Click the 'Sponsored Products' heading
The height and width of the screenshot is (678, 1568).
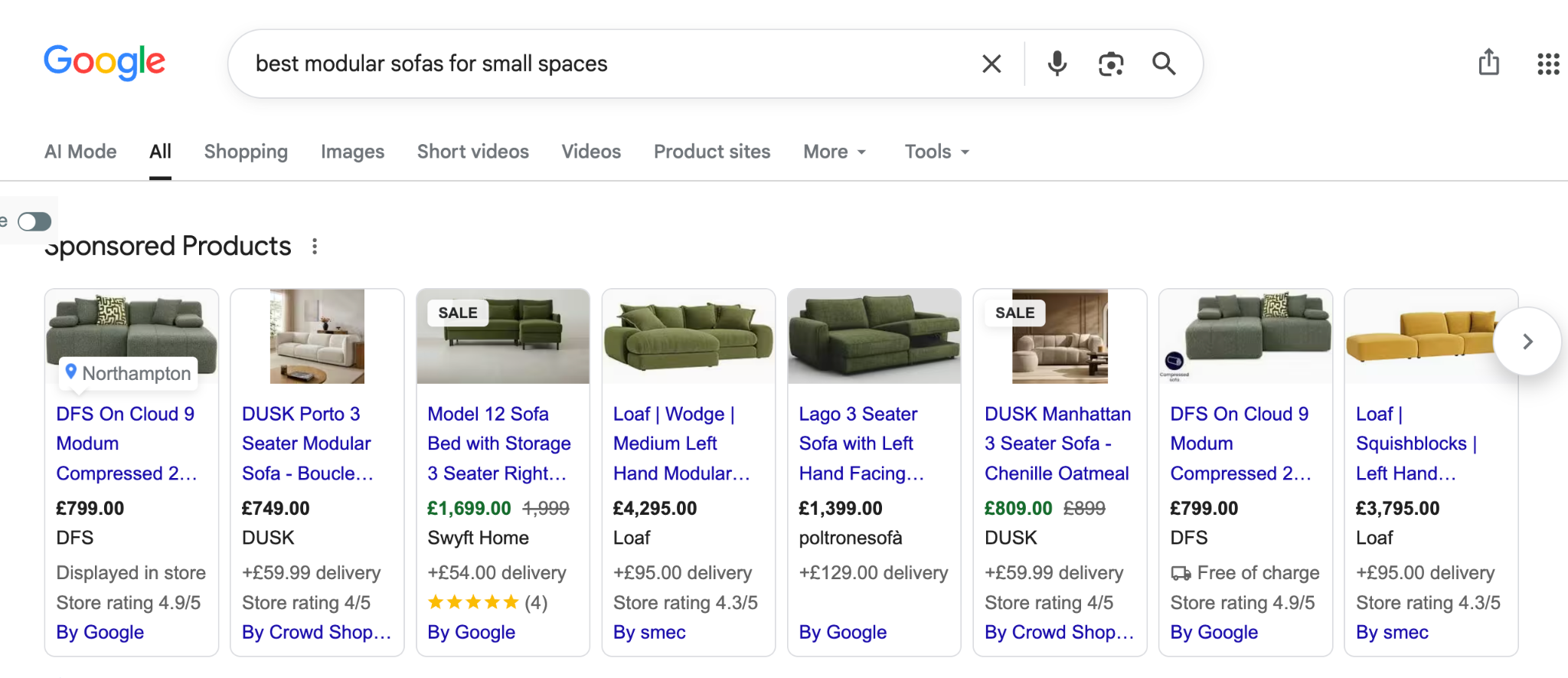168,246
